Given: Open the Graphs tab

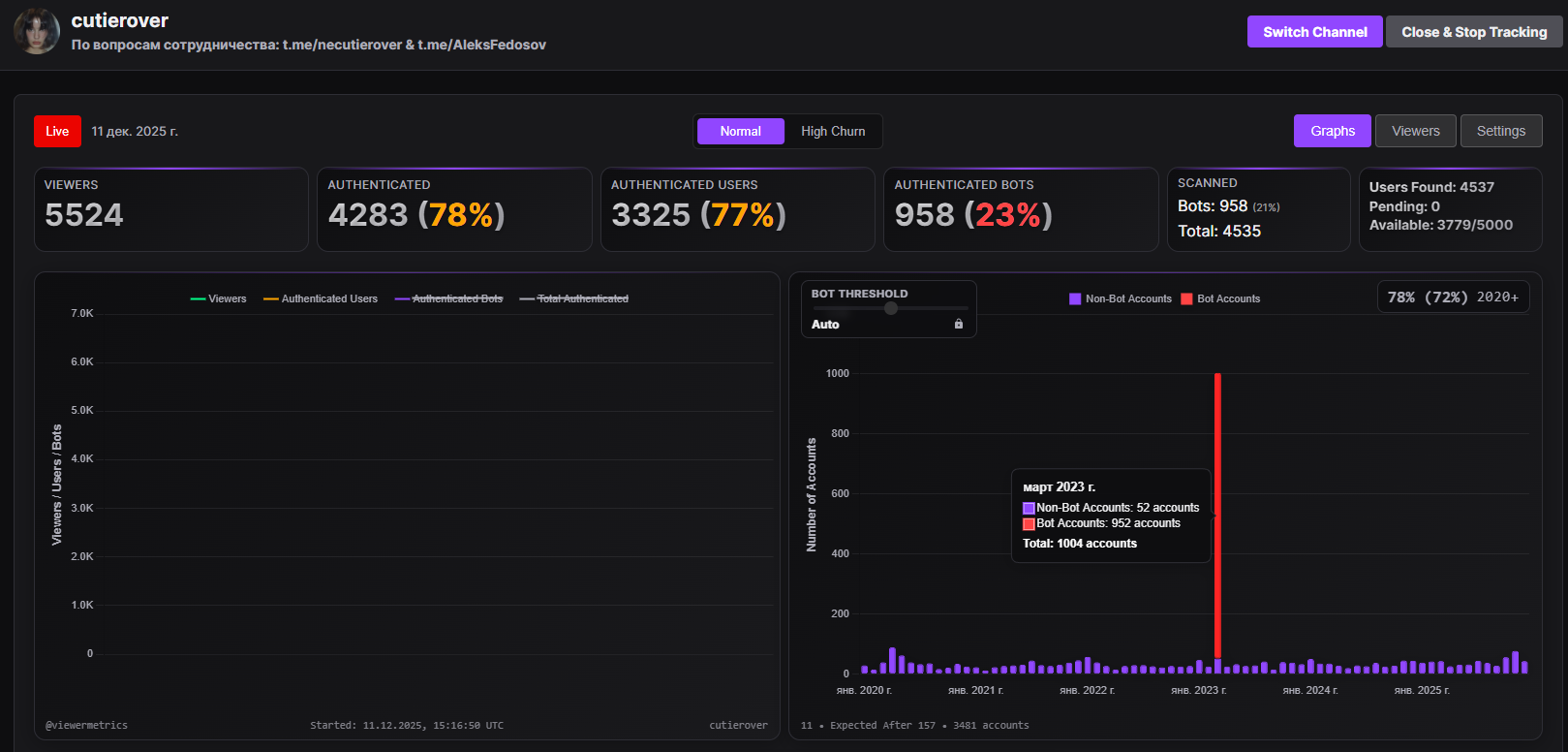Looking at the screenshot, I should [x=1333, y=131].
